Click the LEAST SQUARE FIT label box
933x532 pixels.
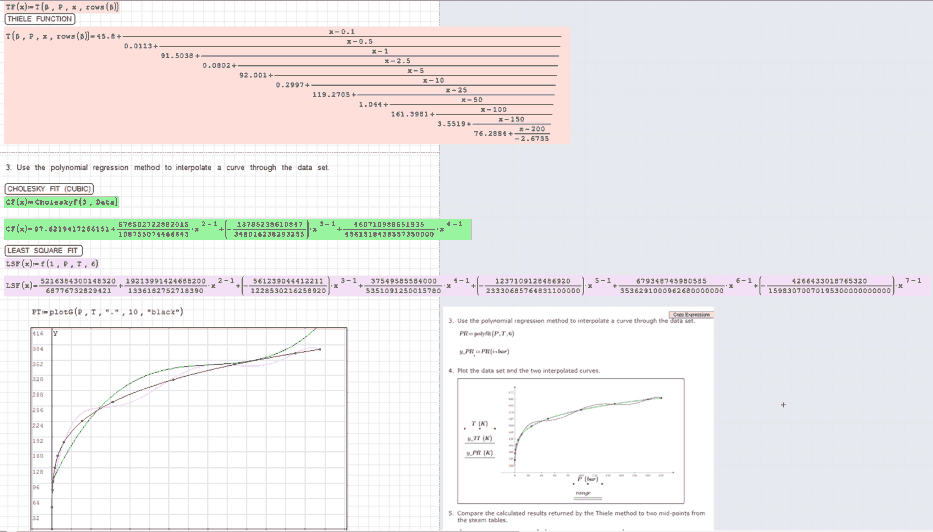pyautogui.click(x=42, y=250)
